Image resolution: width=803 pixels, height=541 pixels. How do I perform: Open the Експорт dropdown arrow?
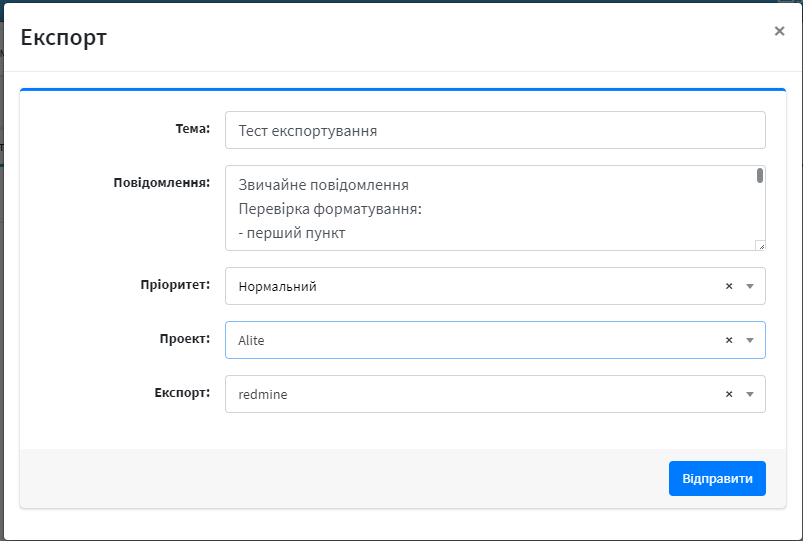point(751,395)
